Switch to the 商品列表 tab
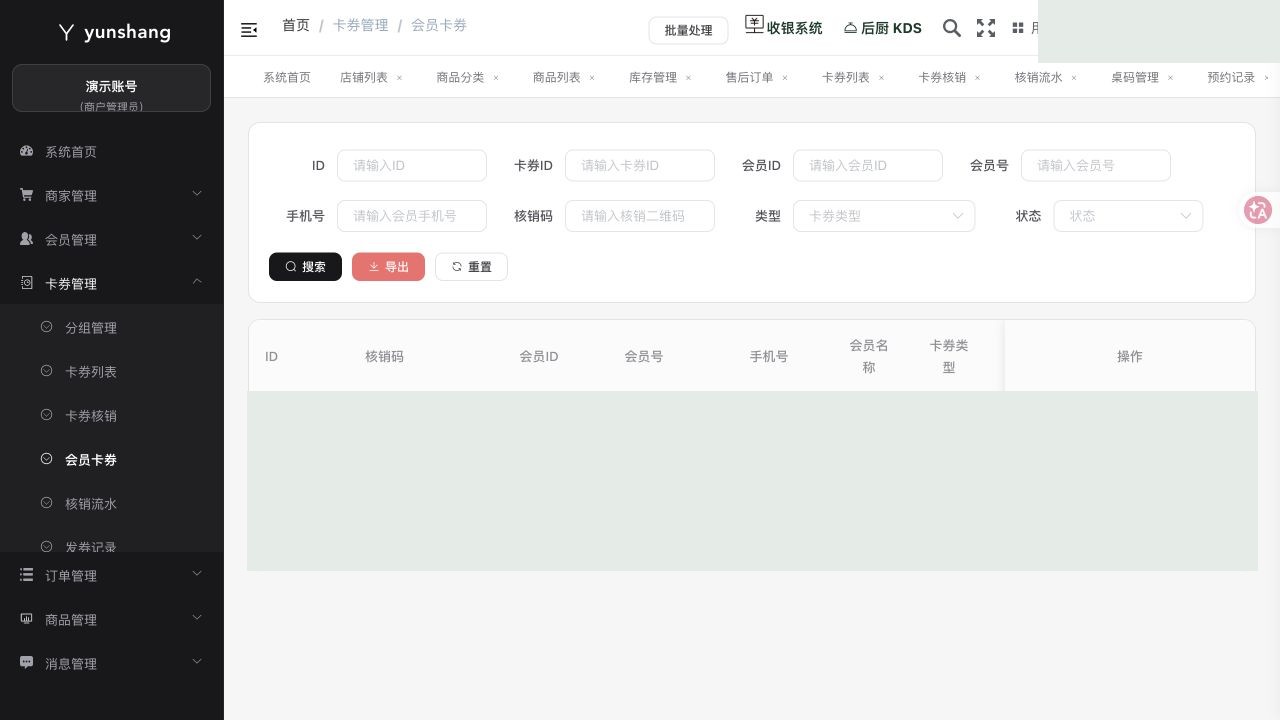The width and height of the screenshot is (1280, 720). point(557,77)
